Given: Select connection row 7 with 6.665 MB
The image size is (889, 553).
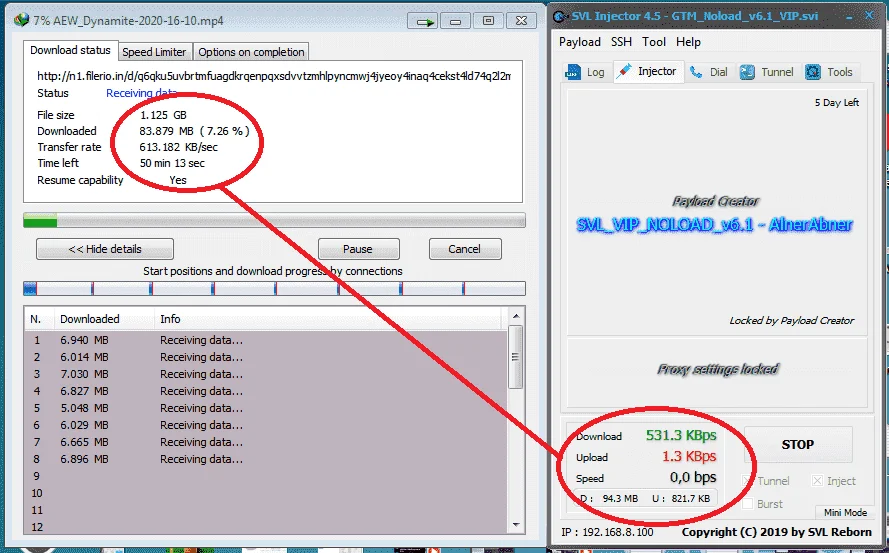Looking at the screenshot, I should [266, 442].
